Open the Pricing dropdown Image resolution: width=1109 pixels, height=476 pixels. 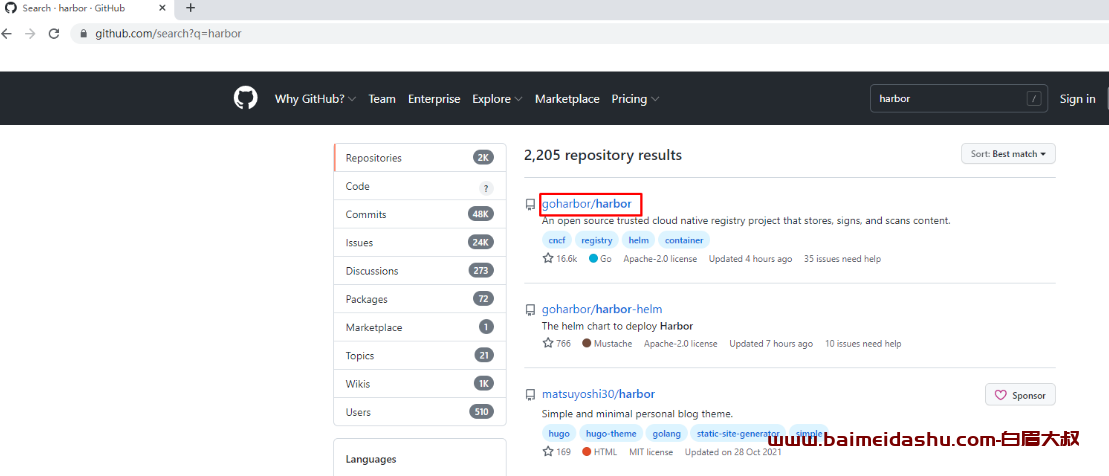click(635, 99)
